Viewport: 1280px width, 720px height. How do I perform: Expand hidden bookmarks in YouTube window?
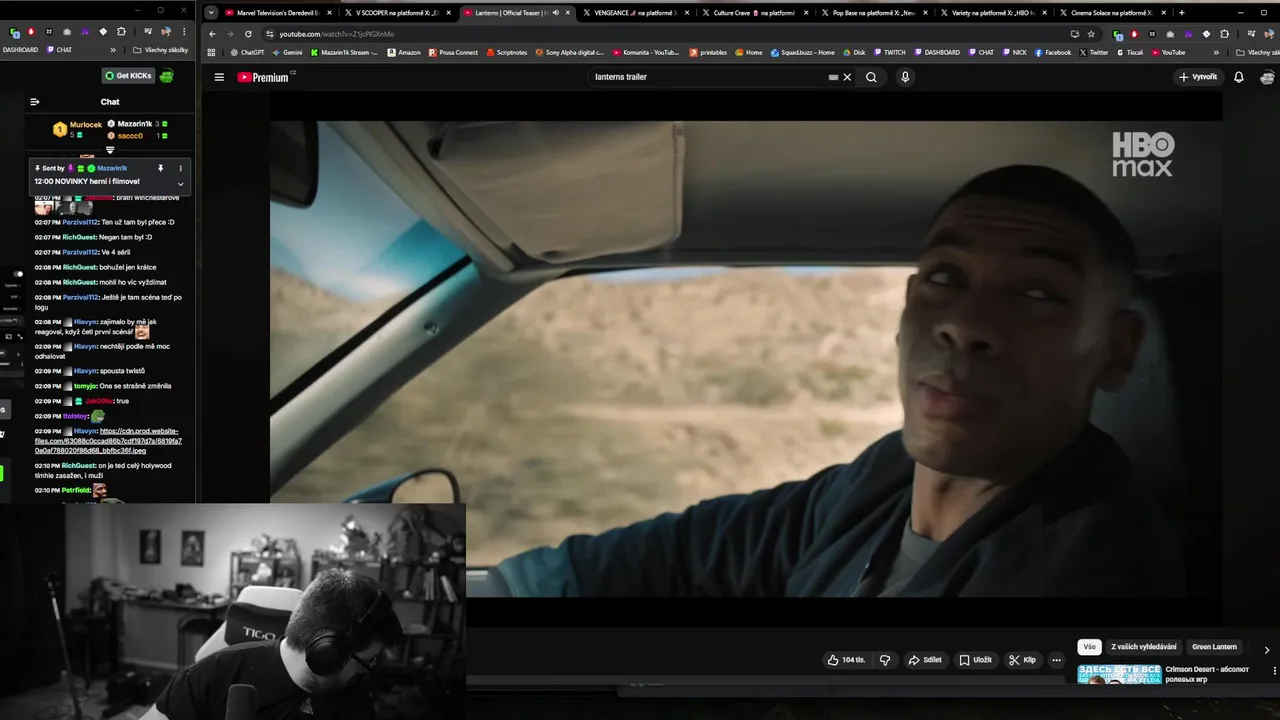pyautogui.click(x=1216, y=52)
